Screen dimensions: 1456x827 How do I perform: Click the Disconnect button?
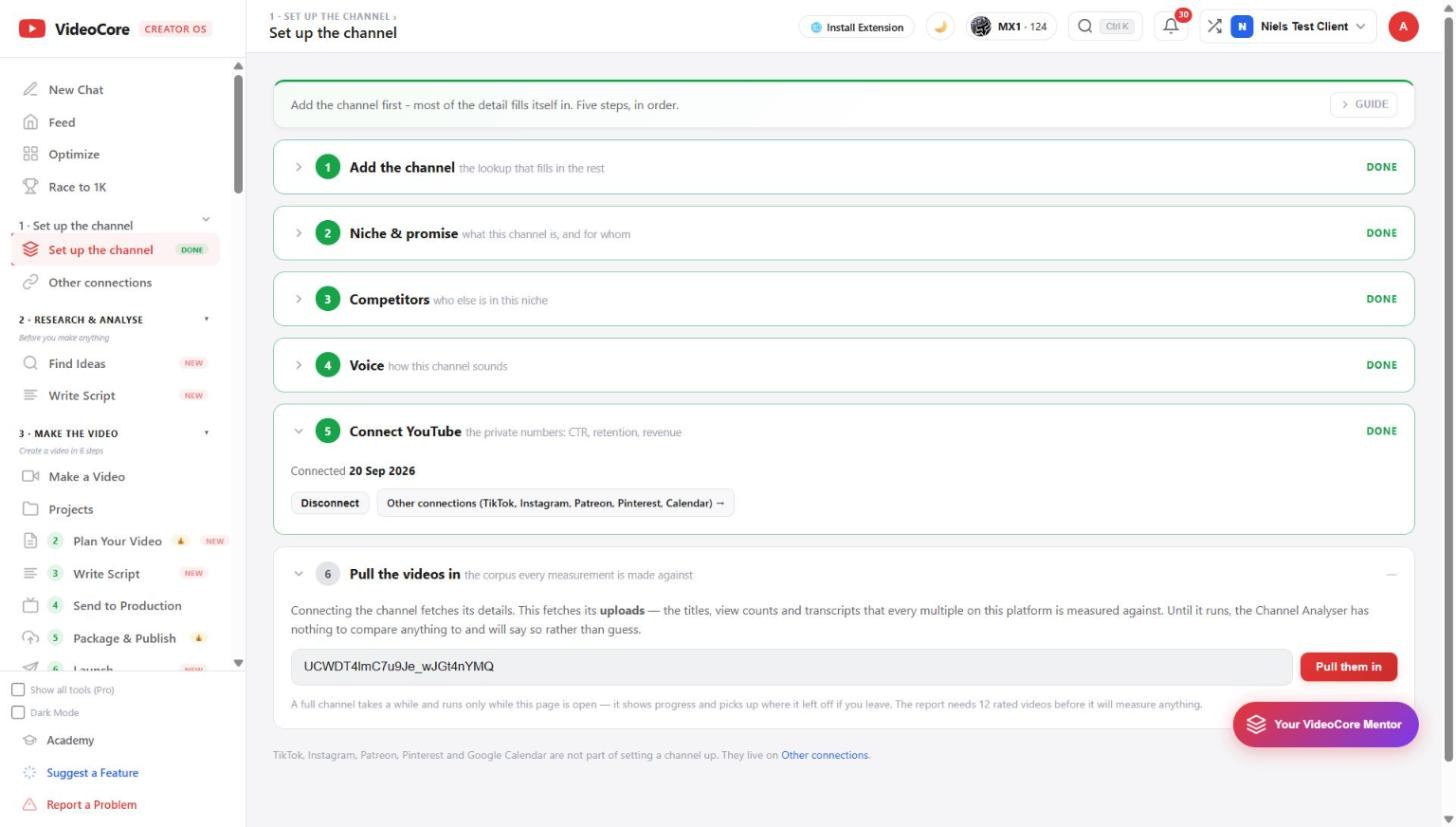point(330,503)
